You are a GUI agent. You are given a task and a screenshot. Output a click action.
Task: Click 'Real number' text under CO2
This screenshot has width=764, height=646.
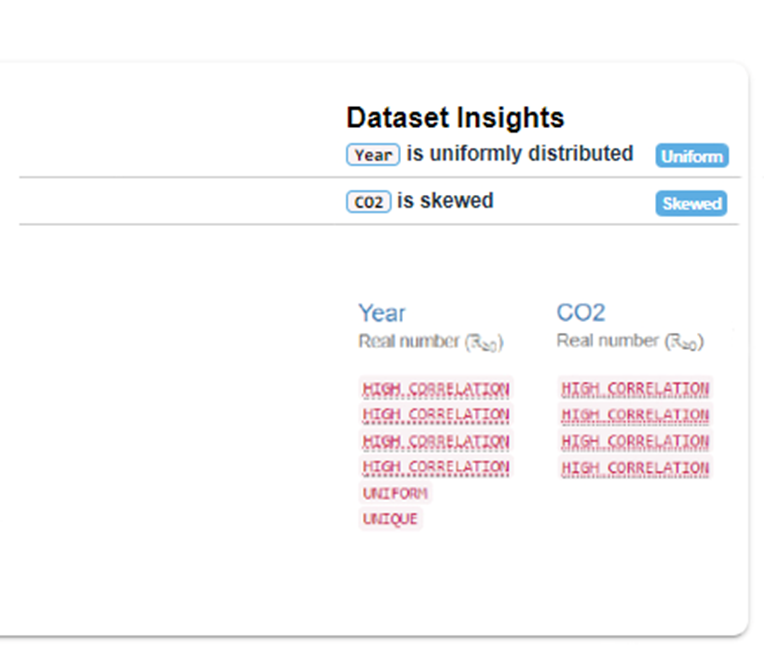click(x=608, y=341)
